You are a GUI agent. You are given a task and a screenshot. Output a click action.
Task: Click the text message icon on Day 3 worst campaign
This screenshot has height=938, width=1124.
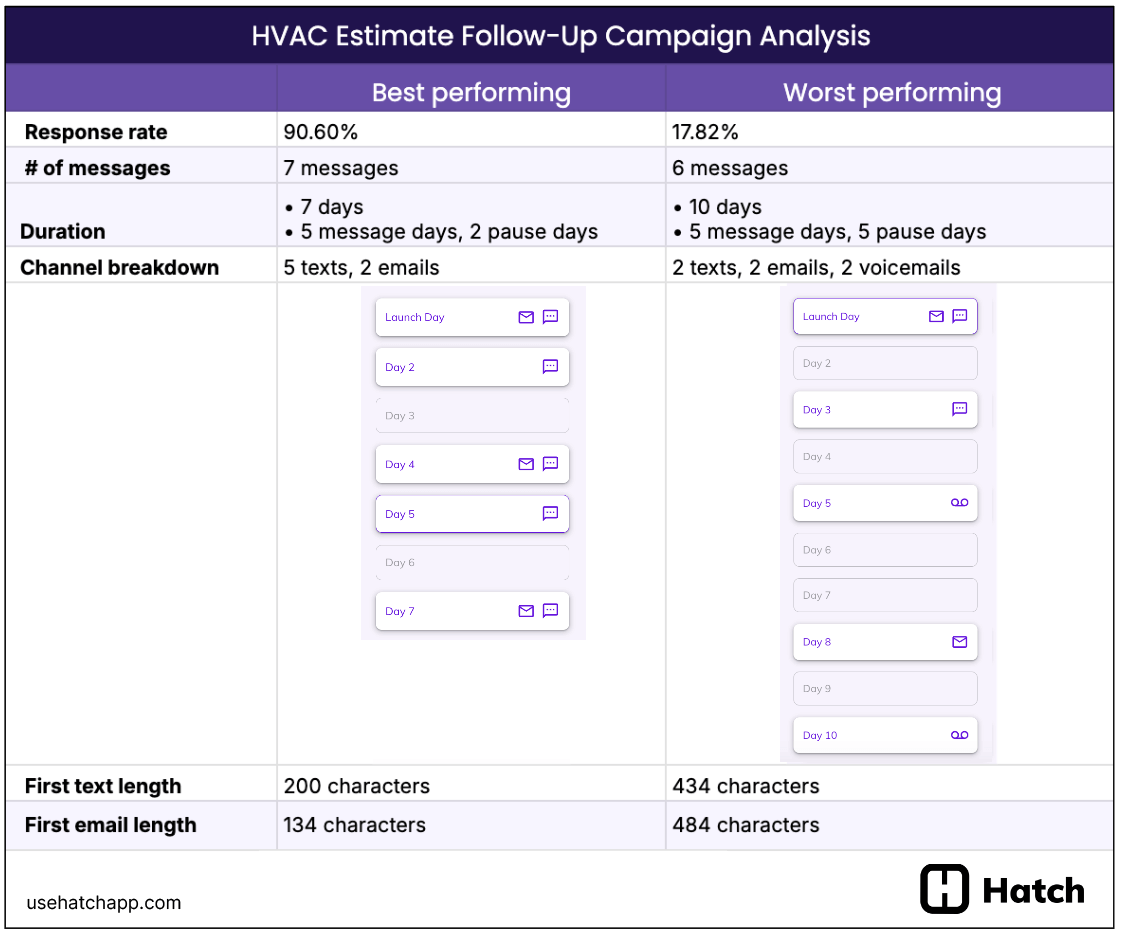pyautogui.click(x=960, y=409)
